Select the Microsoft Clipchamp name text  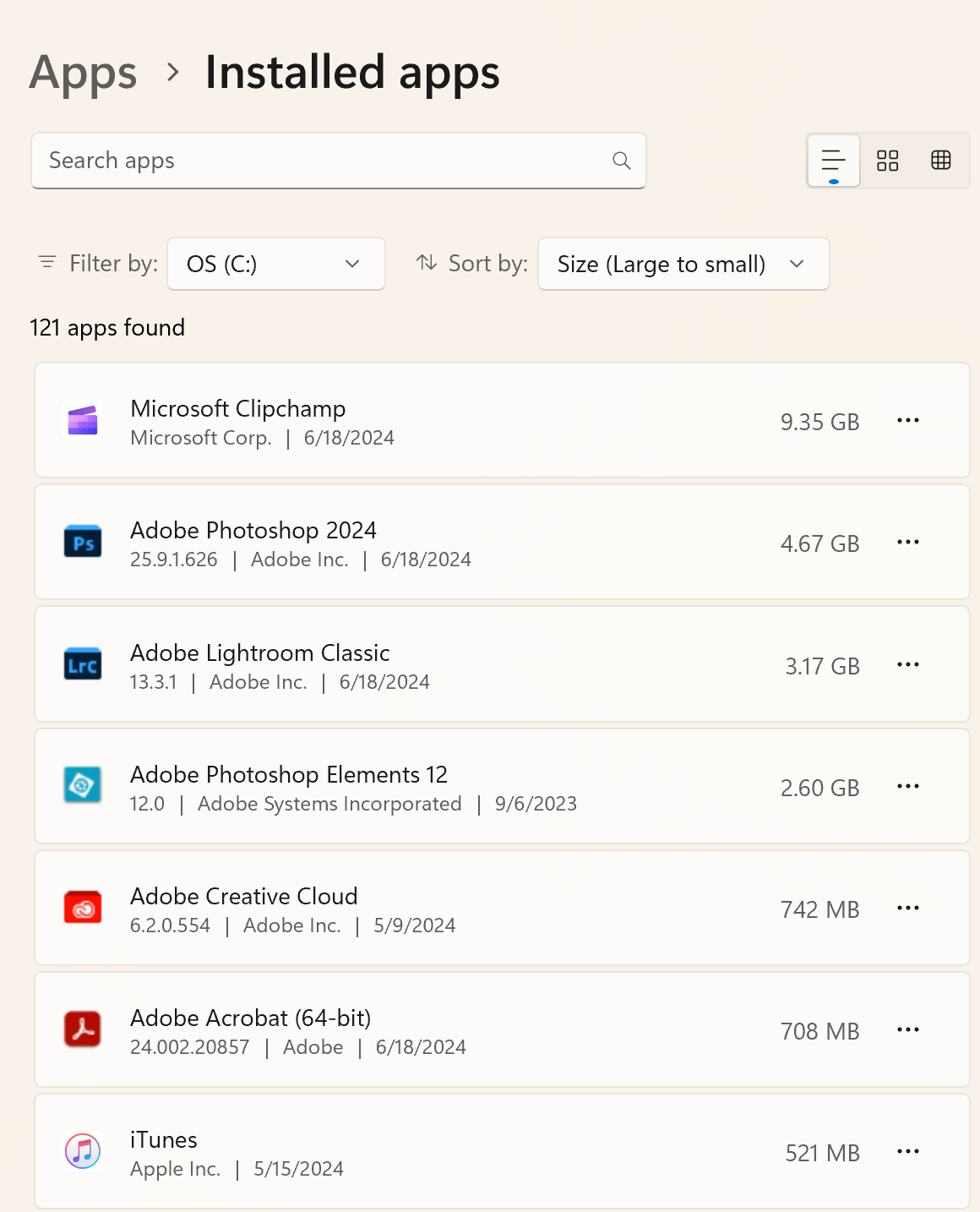[x=238, y=409]
